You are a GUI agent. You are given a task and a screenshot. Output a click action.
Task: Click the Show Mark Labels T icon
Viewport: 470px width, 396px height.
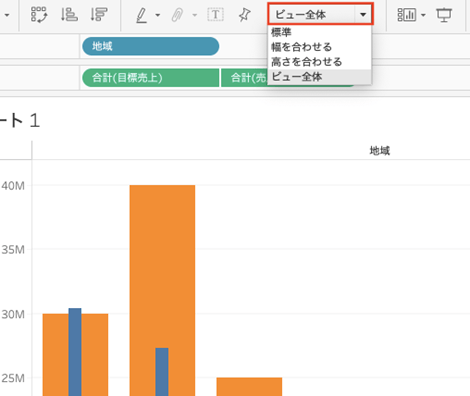click(x=215, y=15)
